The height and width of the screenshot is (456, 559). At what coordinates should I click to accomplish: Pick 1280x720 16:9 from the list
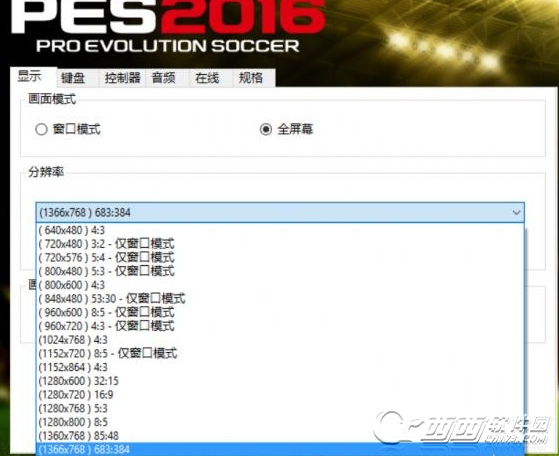coord(280,395)
